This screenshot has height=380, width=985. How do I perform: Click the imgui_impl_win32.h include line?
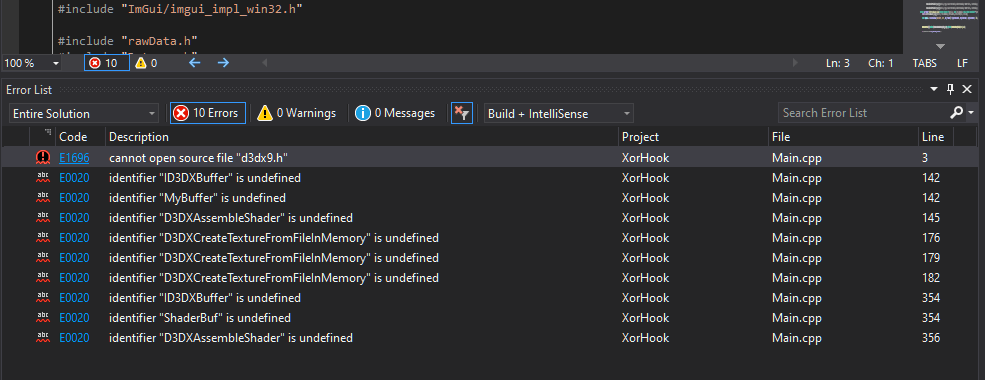[180, 9]
